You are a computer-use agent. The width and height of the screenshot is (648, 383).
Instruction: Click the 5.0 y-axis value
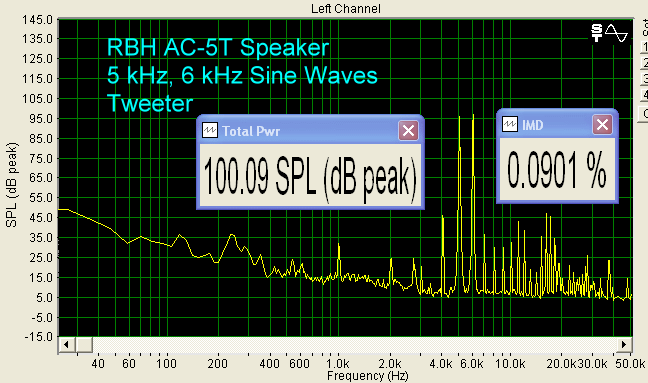(44, 297)
